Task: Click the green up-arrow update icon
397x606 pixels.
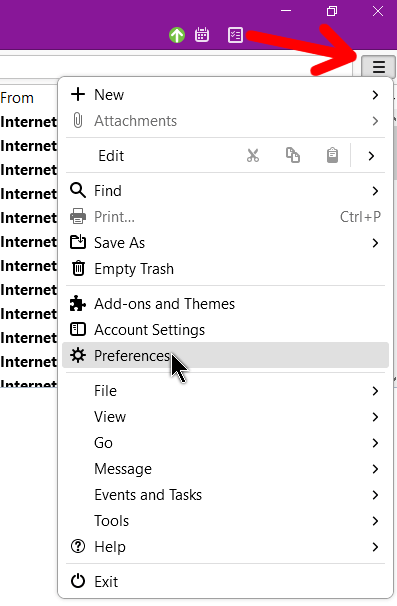Action: click(177, 35)
